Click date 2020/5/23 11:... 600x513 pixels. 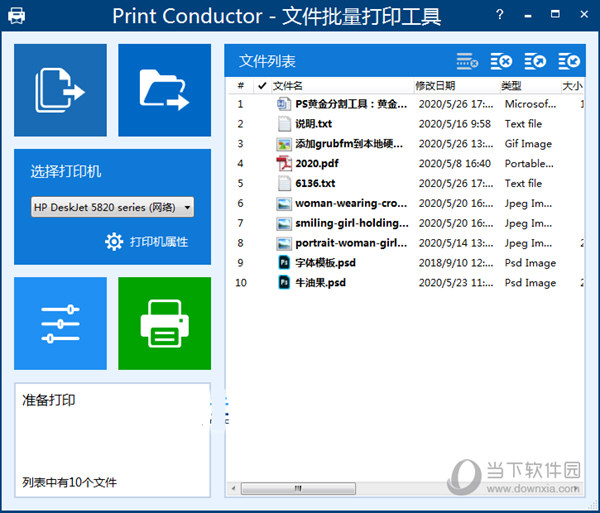click(x=456, y=283)
